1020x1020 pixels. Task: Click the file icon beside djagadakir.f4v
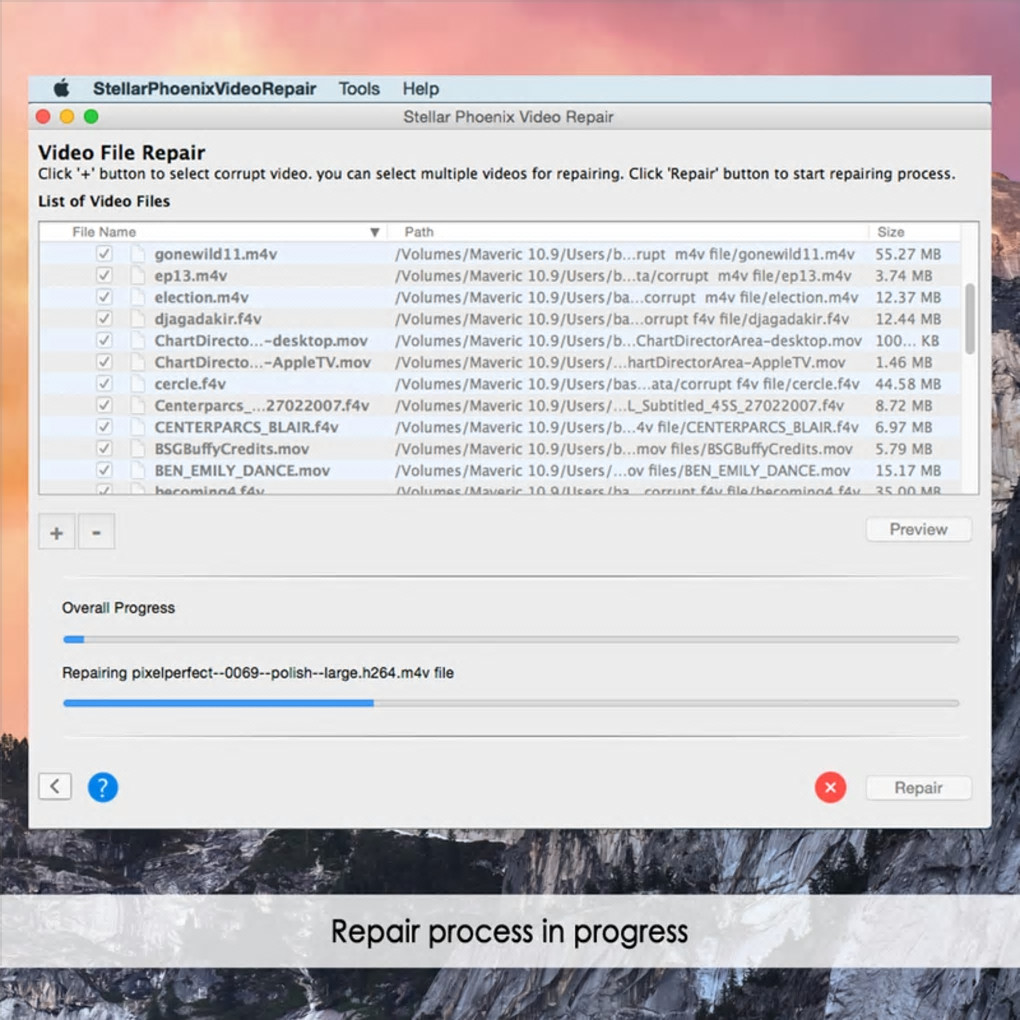(x=137, y=319)
